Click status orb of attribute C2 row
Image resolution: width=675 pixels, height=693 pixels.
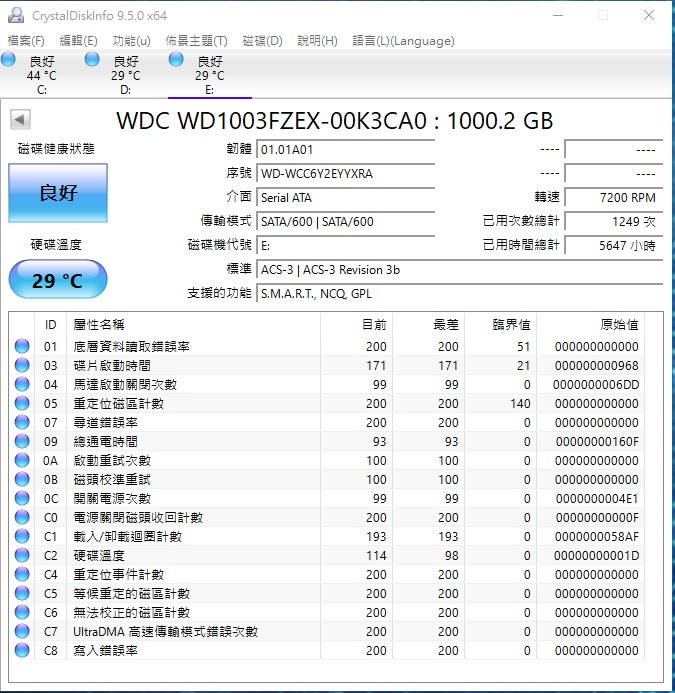[x=22, y=555]
